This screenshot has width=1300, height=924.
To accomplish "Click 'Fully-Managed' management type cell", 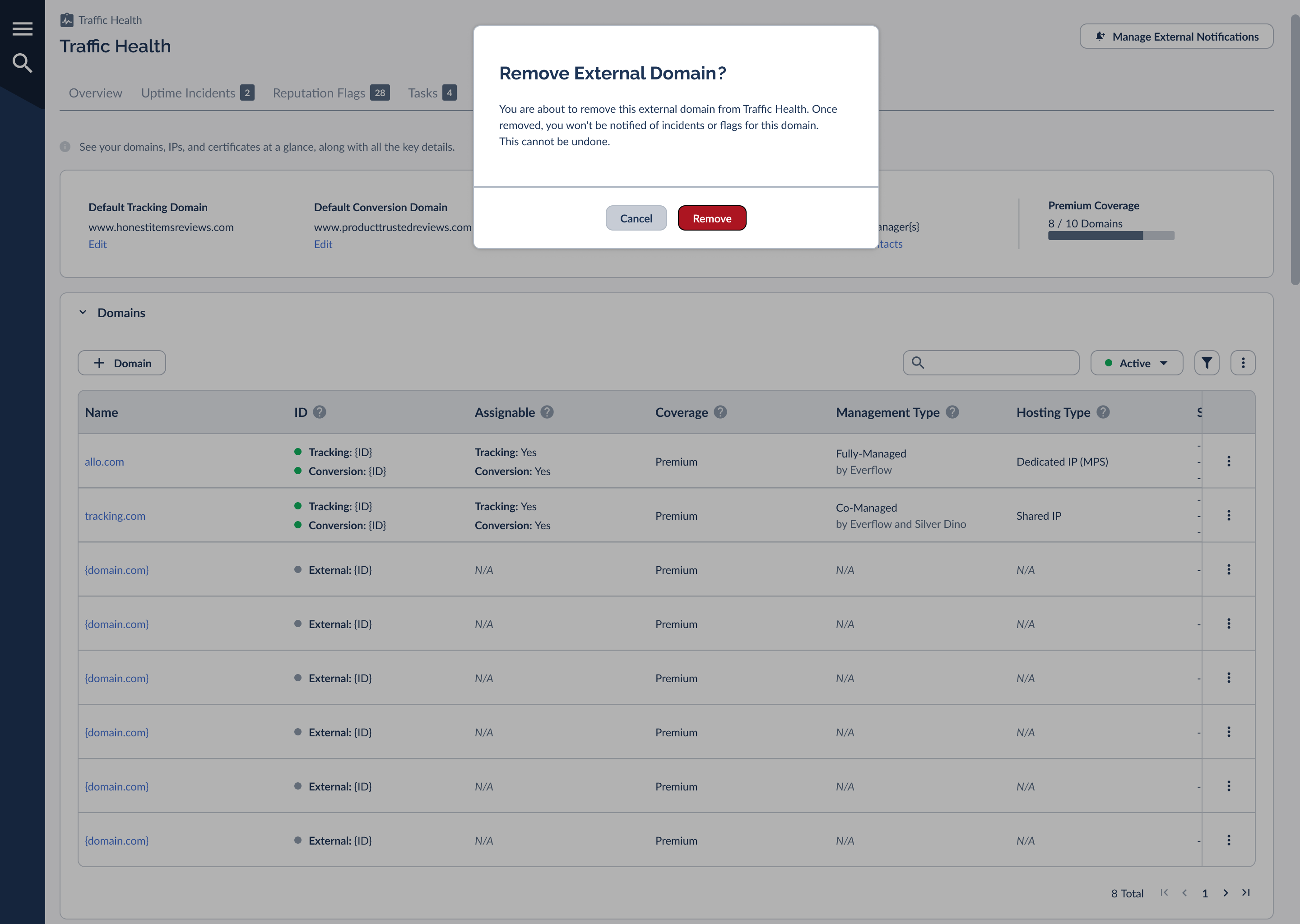I will point(871,453).
